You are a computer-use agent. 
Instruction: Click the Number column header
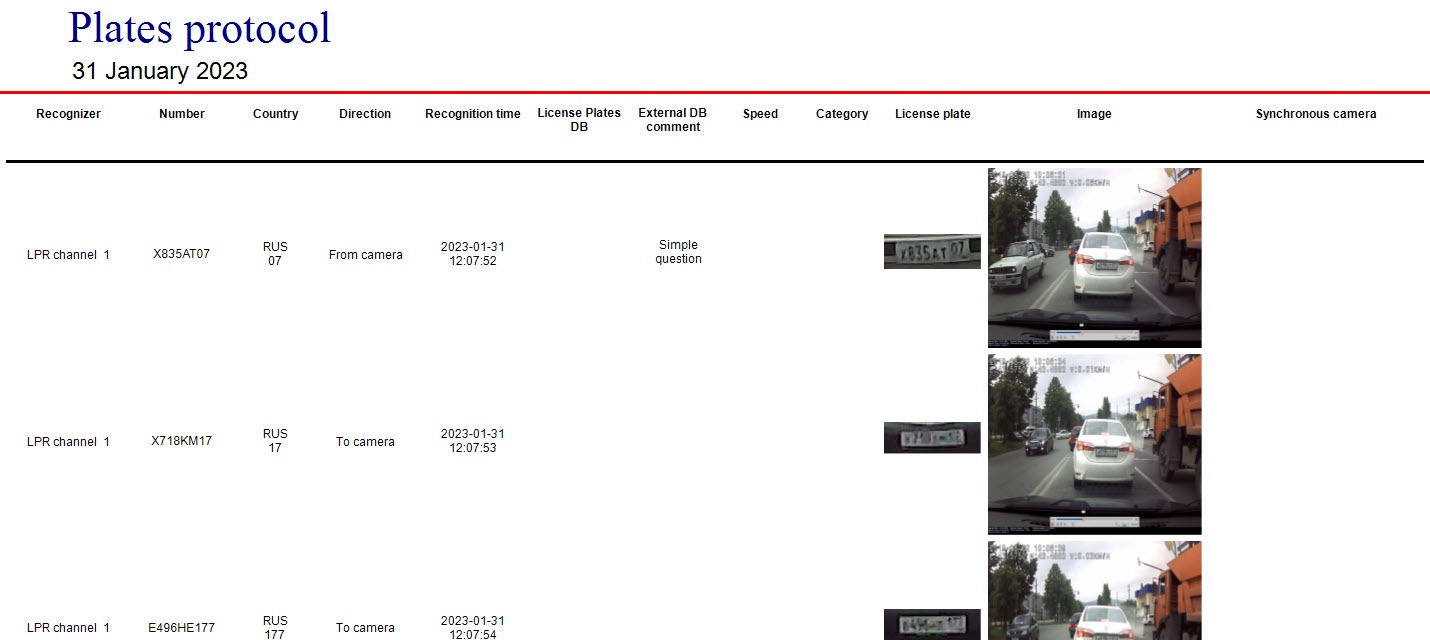click(x=182, y=114)
